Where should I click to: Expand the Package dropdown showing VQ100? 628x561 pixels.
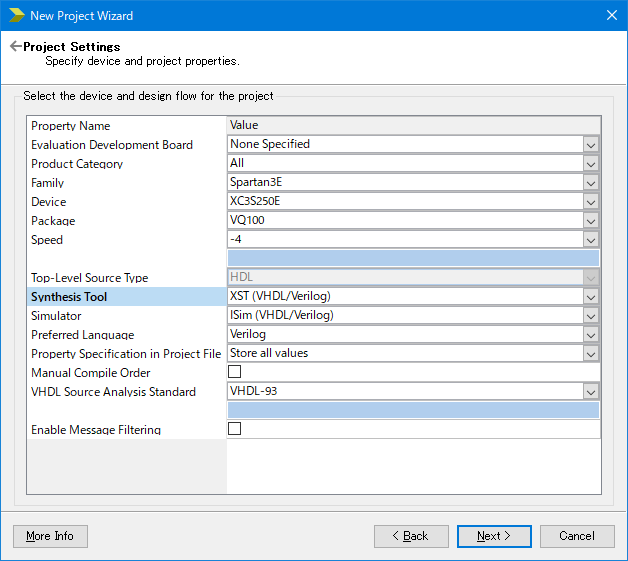[591, 220]
